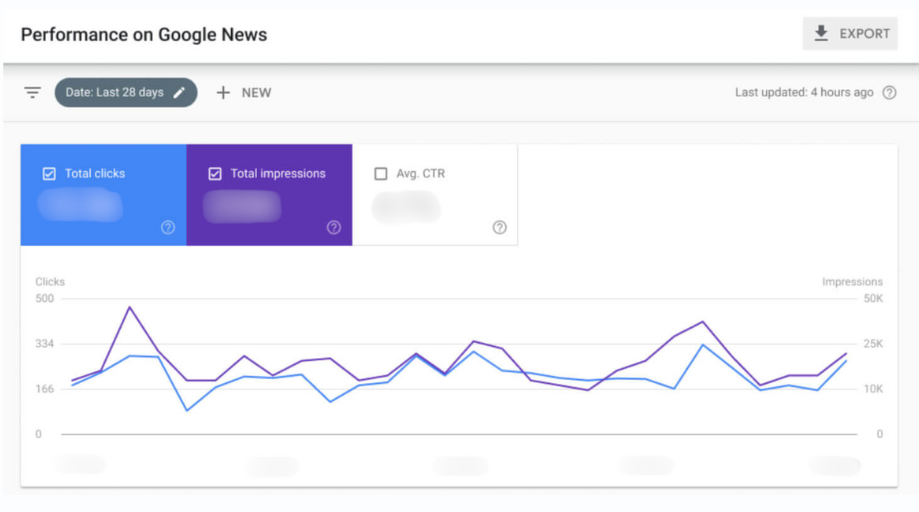
Task: Open help icon in Total clicks card
Action: tap(168, 227)
